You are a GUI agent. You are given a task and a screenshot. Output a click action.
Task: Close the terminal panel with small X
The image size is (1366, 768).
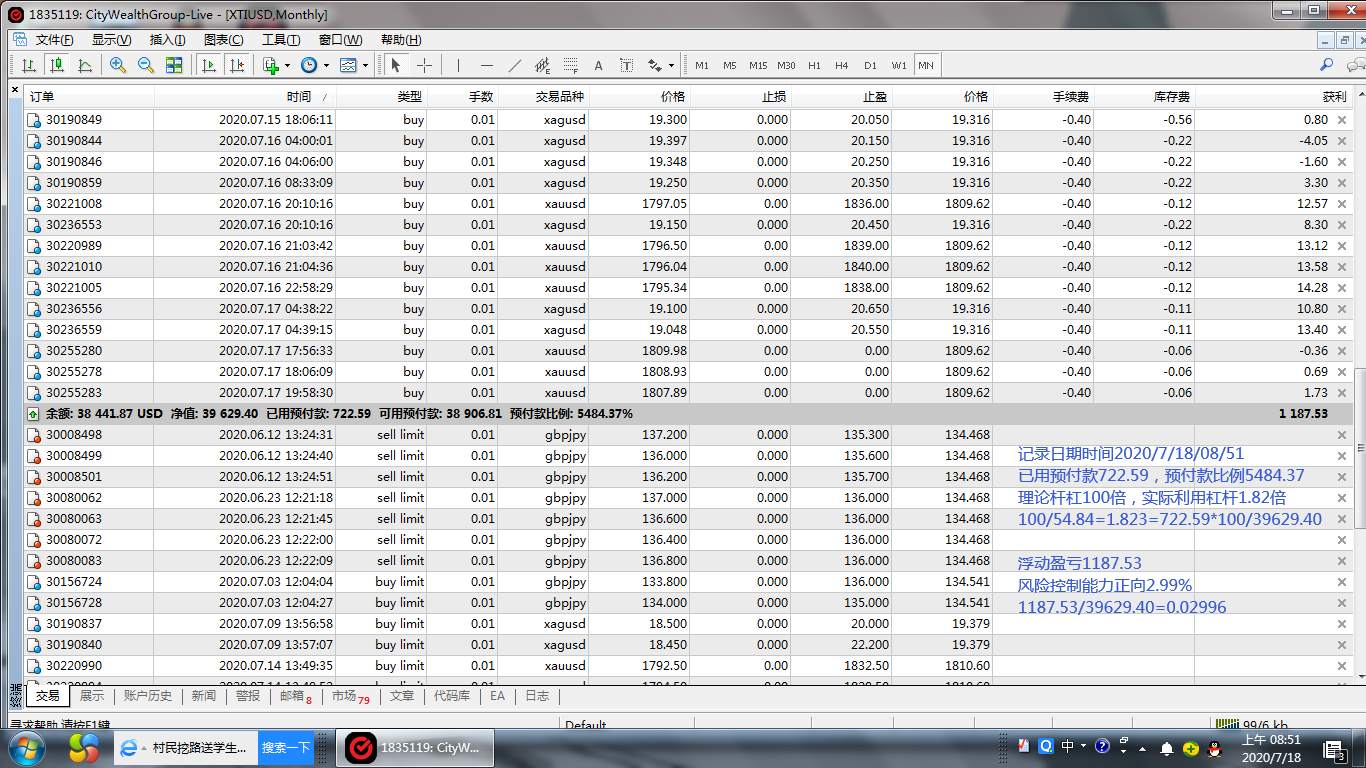tap(14, 90)
